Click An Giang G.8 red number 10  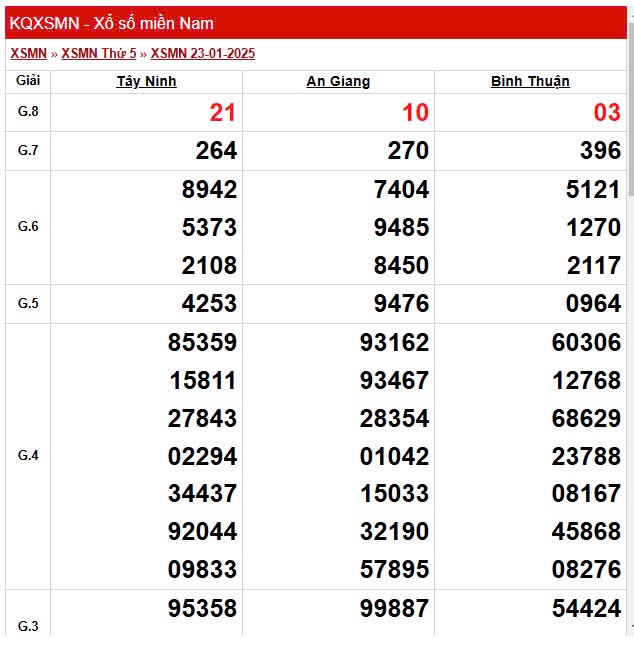tap(415, 113)
